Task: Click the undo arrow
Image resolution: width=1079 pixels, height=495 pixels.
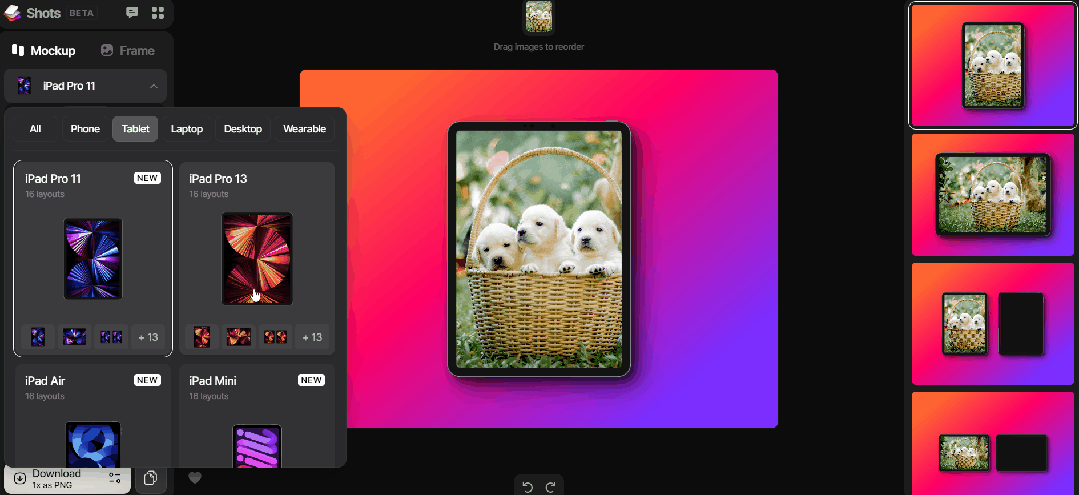Action: click(528, 487)
